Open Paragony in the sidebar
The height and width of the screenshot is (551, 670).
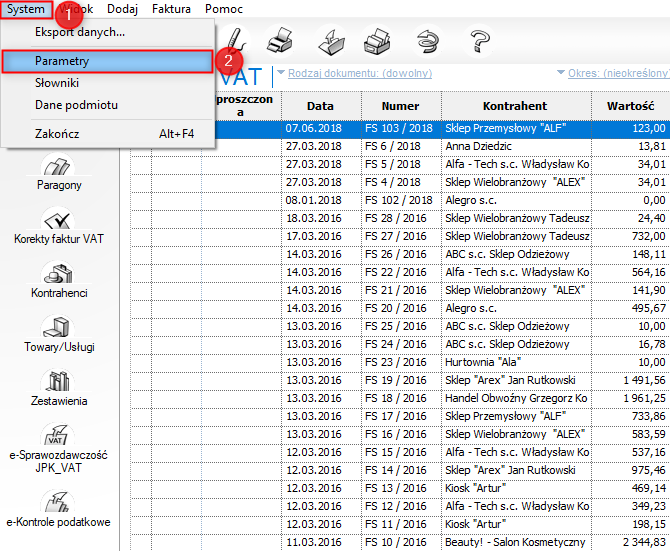coord(59,173)
